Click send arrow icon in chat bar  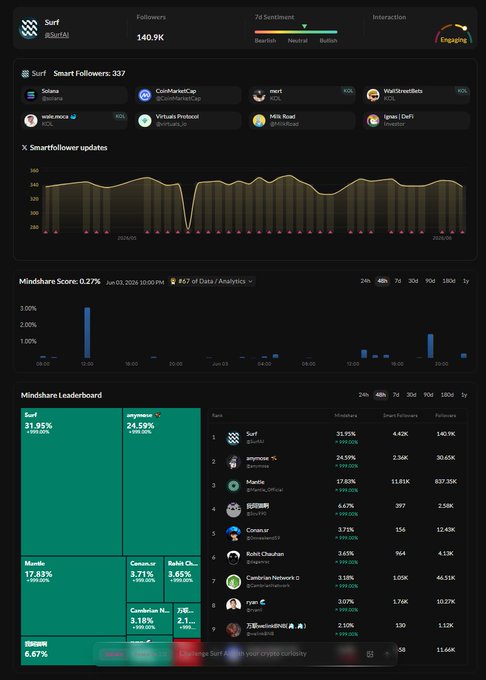point(387,654)
